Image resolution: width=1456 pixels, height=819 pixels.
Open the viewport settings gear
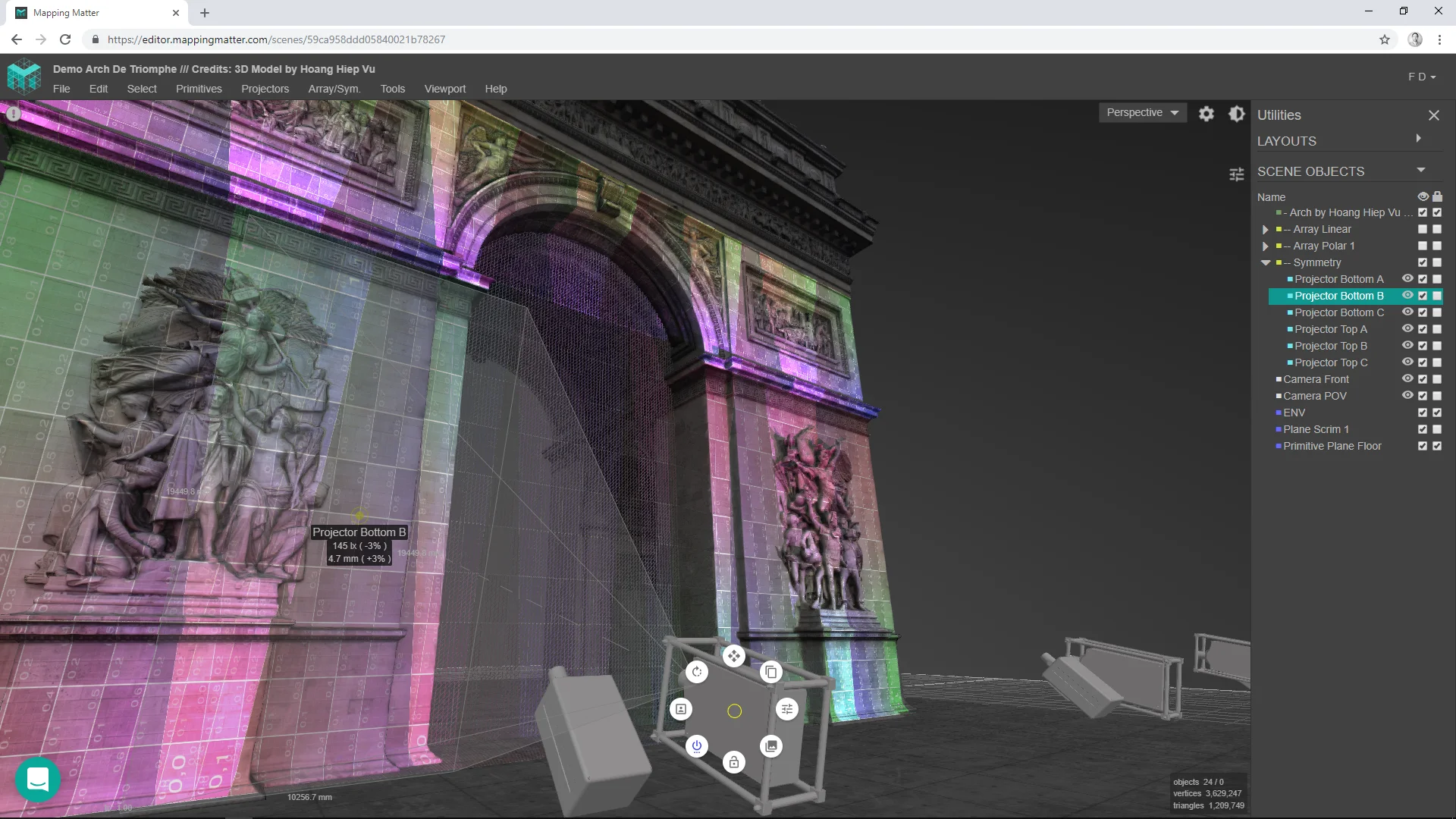point(1207,114)
